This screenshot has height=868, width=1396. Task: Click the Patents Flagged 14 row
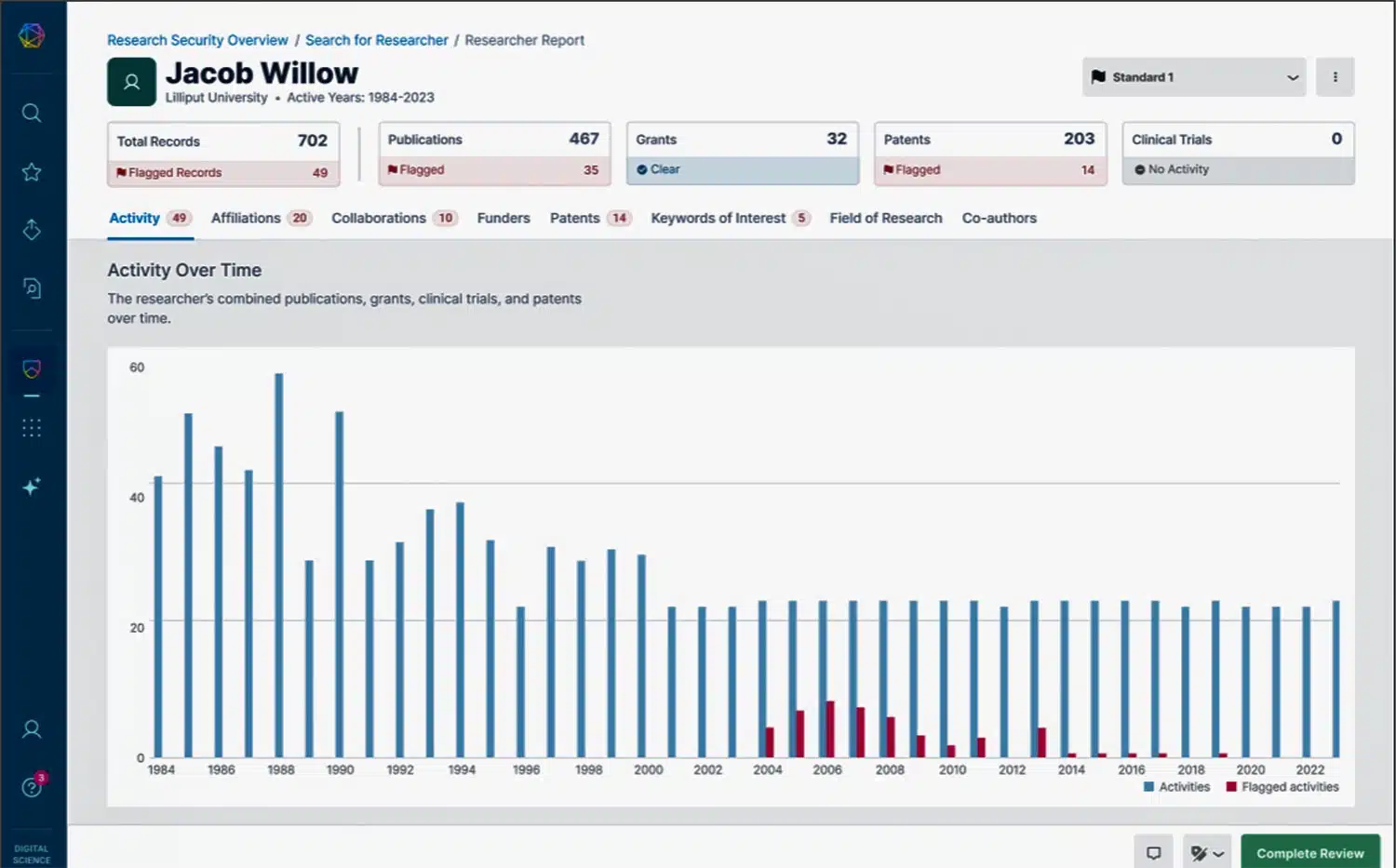tap(990, 170)
